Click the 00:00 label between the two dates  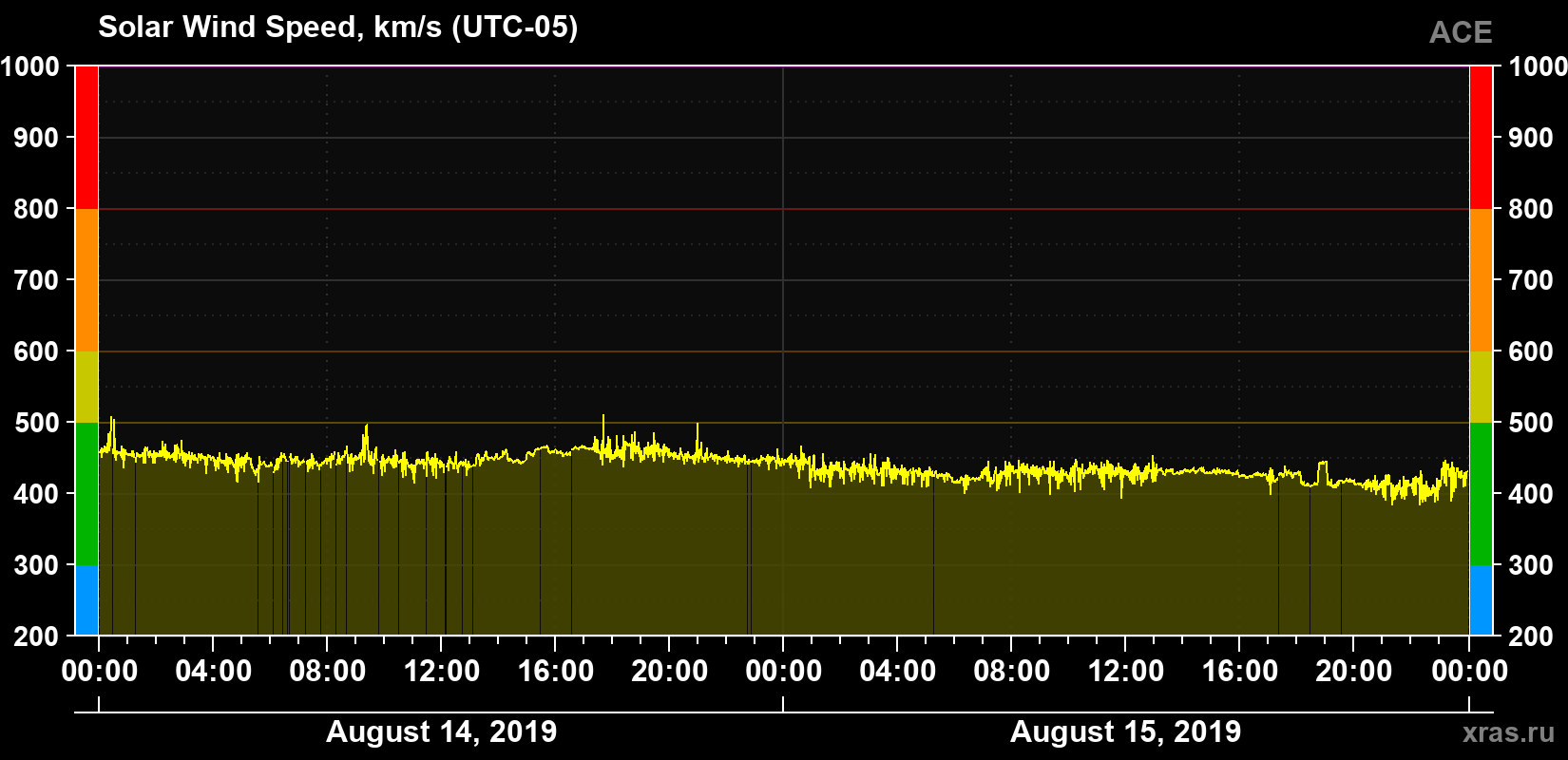pyautogui.click(x=783, y=672)
